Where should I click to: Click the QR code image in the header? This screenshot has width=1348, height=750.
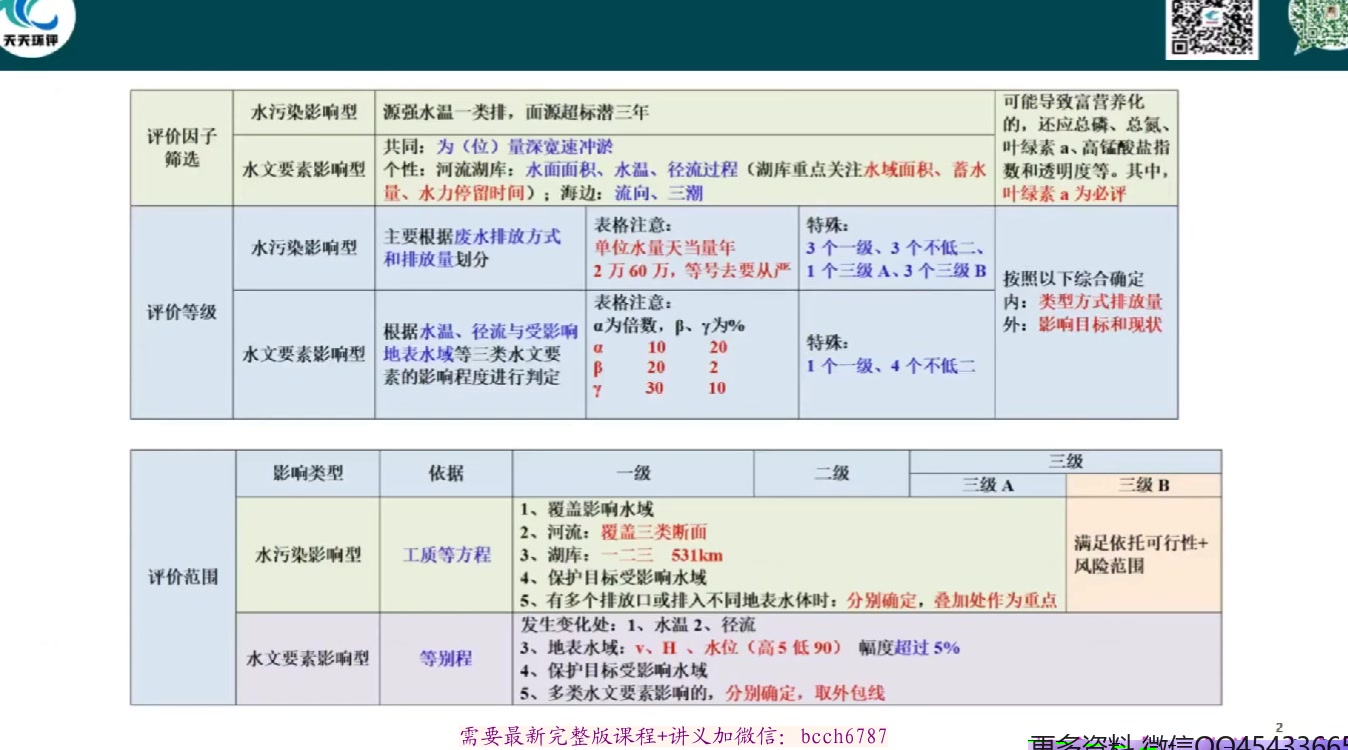pyautogui.click(x=1211, y=28)
